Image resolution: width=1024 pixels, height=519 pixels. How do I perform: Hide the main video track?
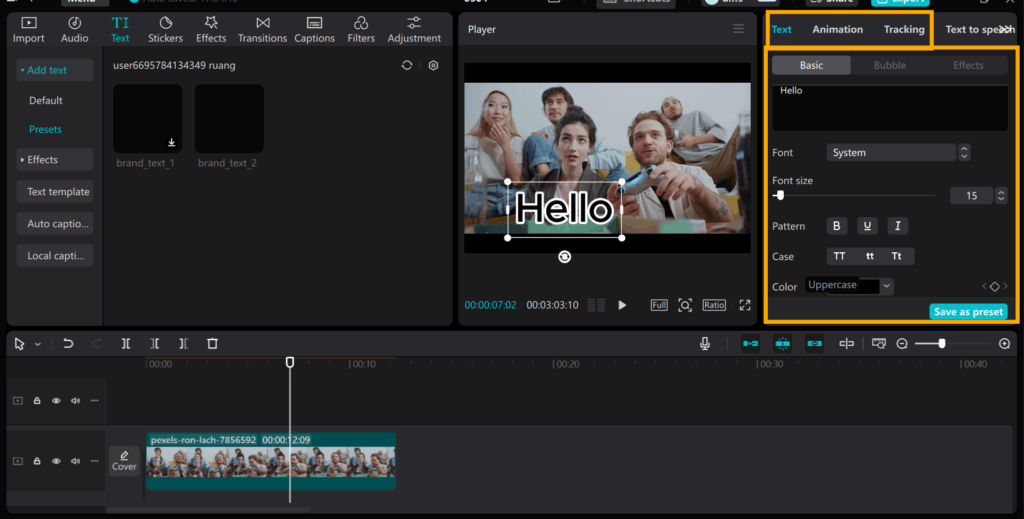coord(56,461)
